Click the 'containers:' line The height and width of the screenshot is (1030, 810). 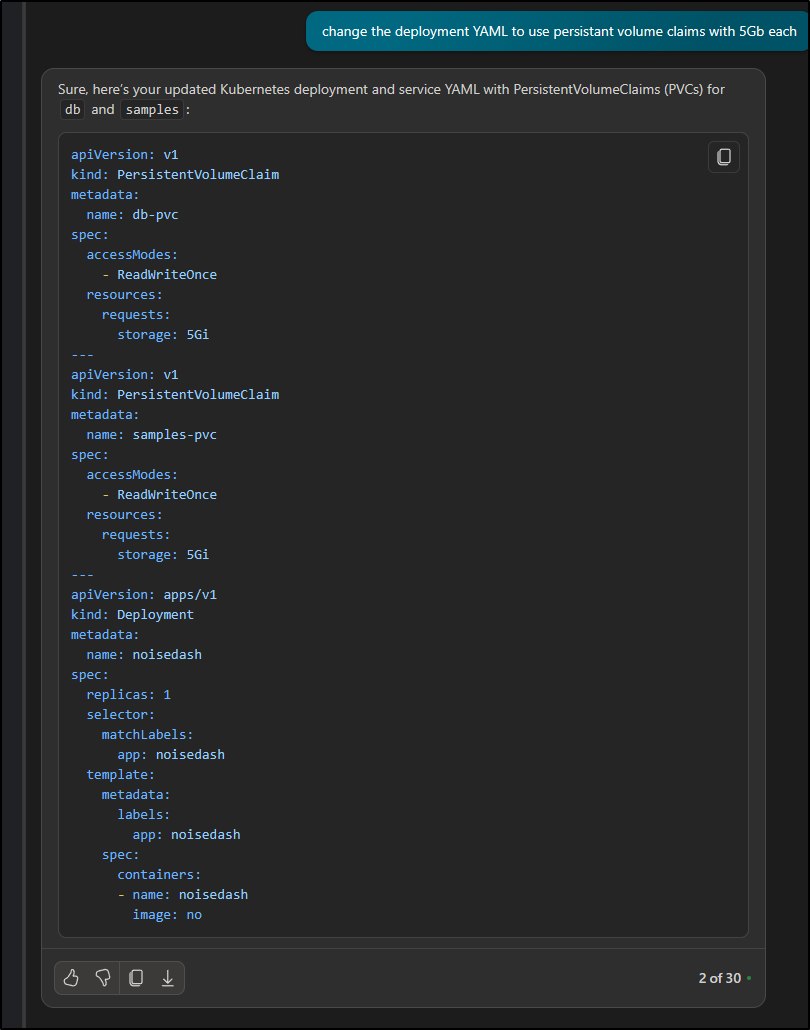(159, 875)
